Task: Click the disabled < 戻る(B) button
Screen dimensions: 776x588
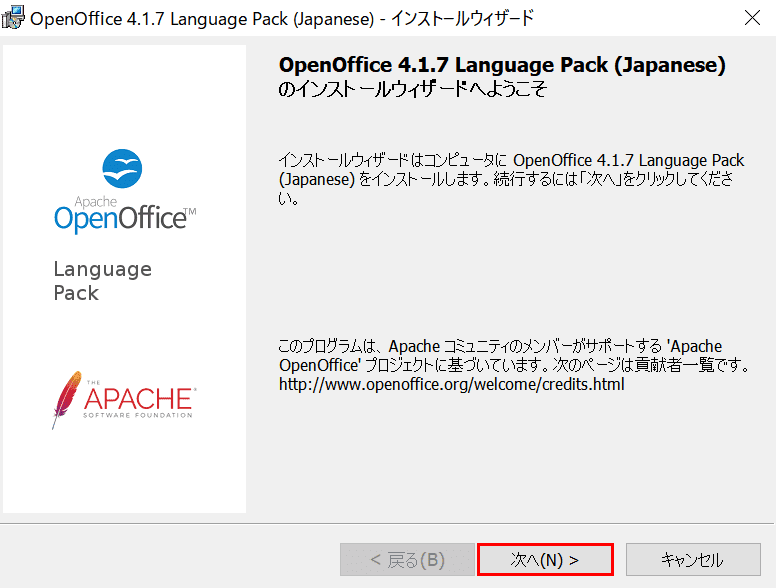Action: [407, 560]
